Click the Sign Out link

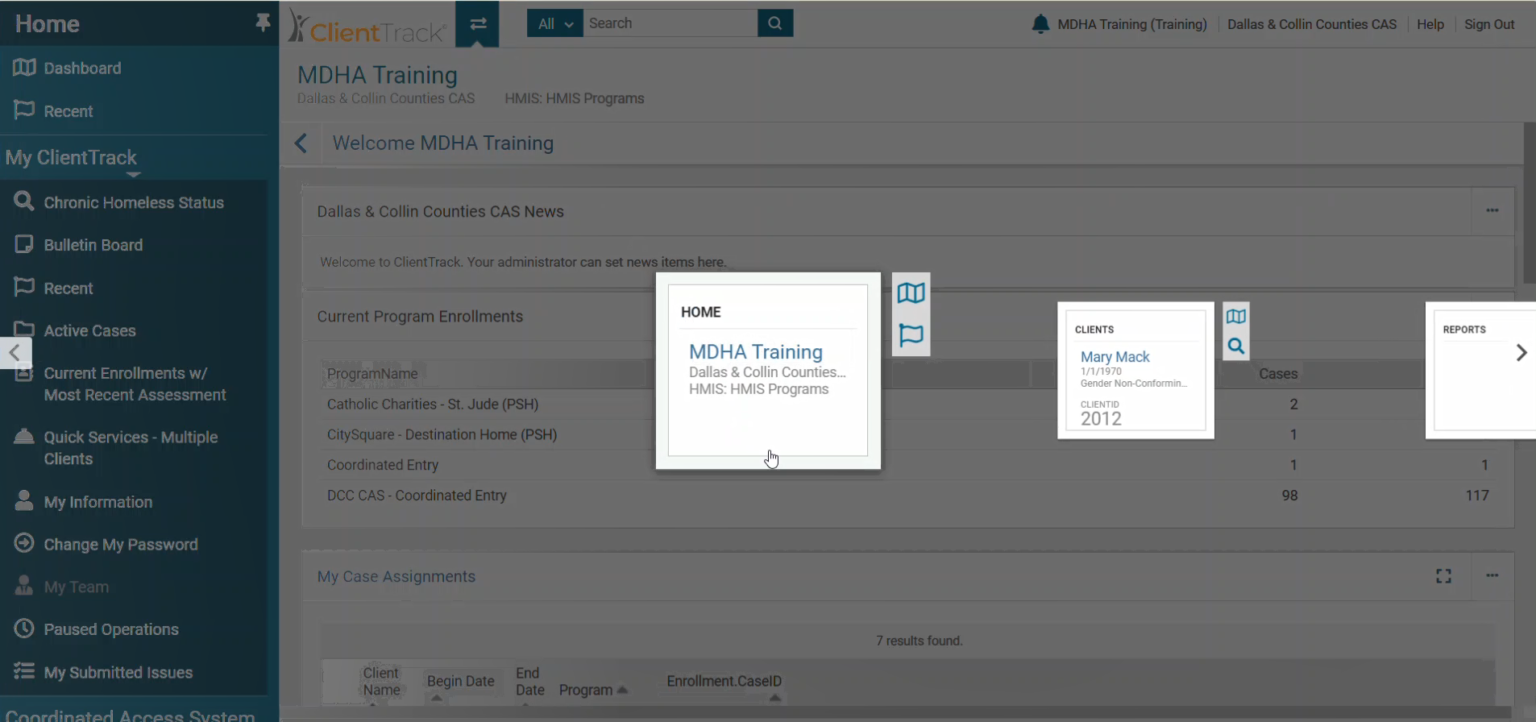1489,24
